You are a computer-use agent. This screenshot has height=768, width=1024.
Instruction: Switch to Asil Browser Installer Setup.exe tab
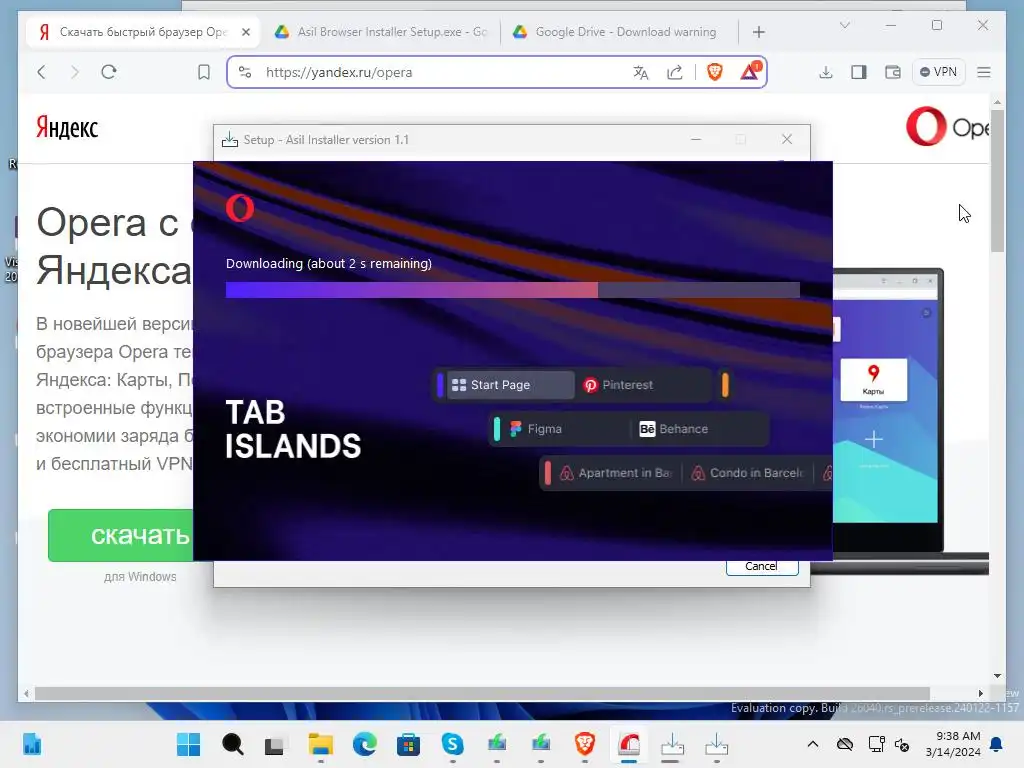pos(381,32)
